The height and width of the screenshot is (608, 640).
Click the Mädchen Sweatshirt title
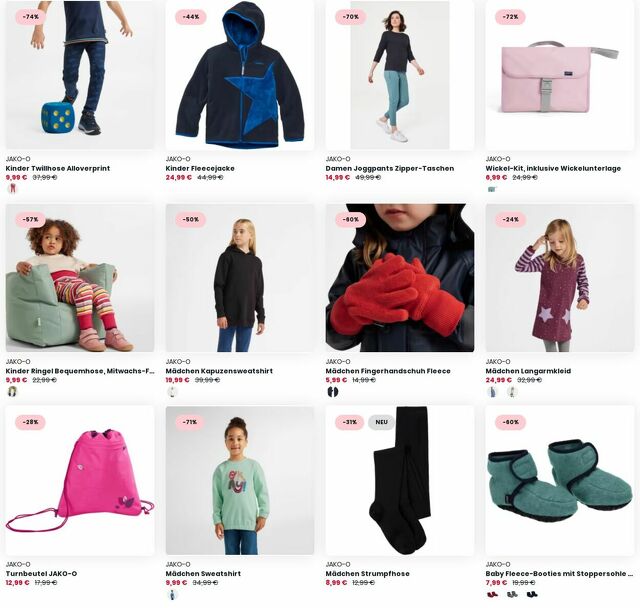[x=203, y=573]
